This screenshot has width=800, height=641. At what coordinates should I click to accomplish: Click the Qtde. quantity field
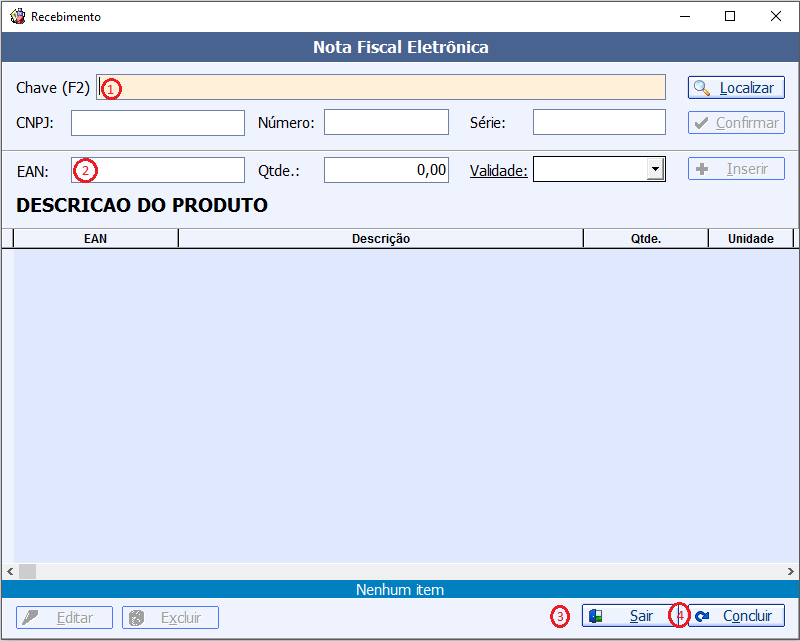click(386, 170)
